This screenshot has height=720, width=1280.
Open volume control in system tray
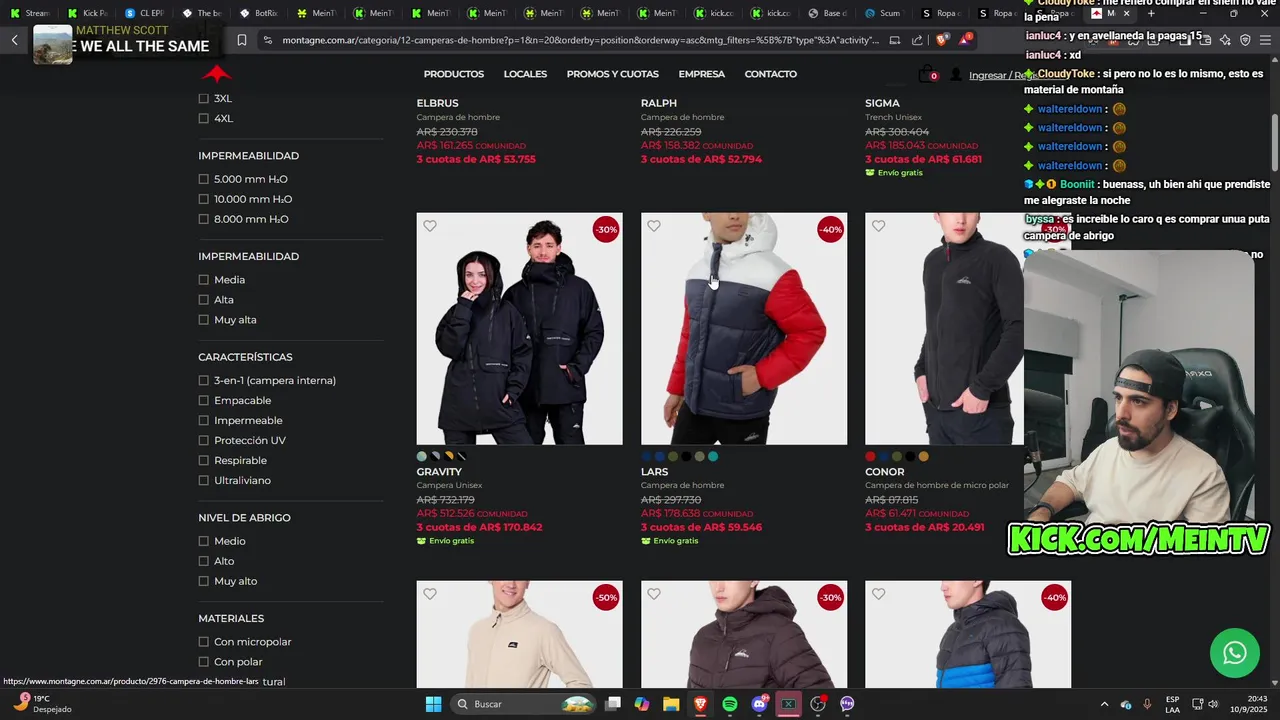pyautogui.click(x=1211, y=704)
